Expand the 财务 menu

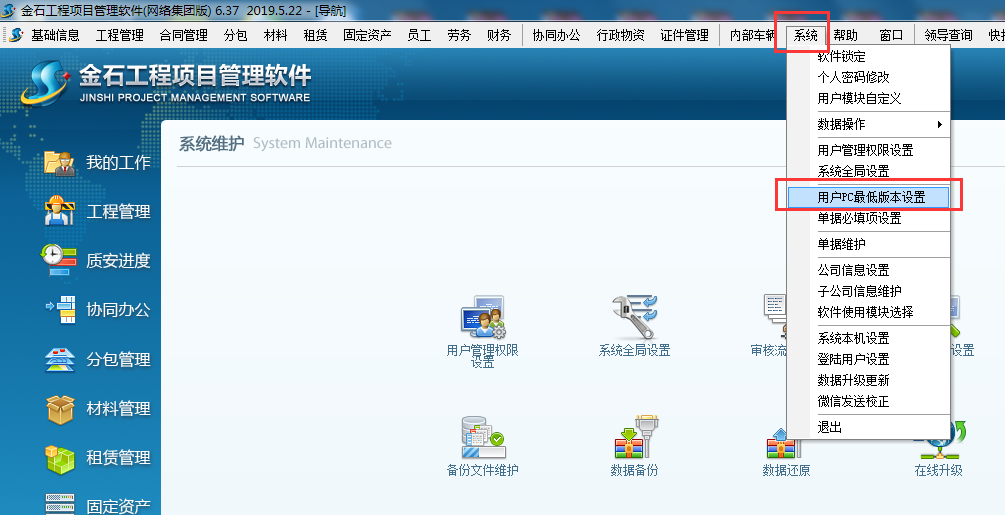coord(498,35)
